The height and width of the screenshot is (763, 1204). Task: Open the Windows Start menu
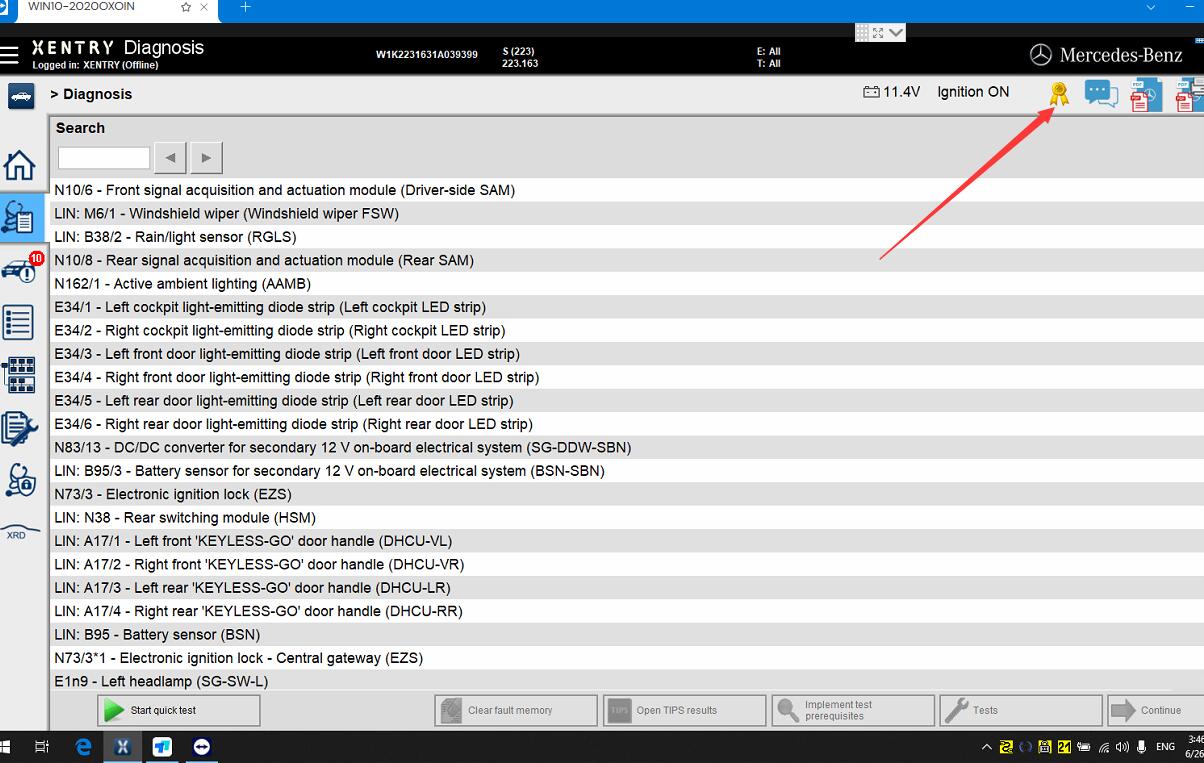tap(4, 746)
